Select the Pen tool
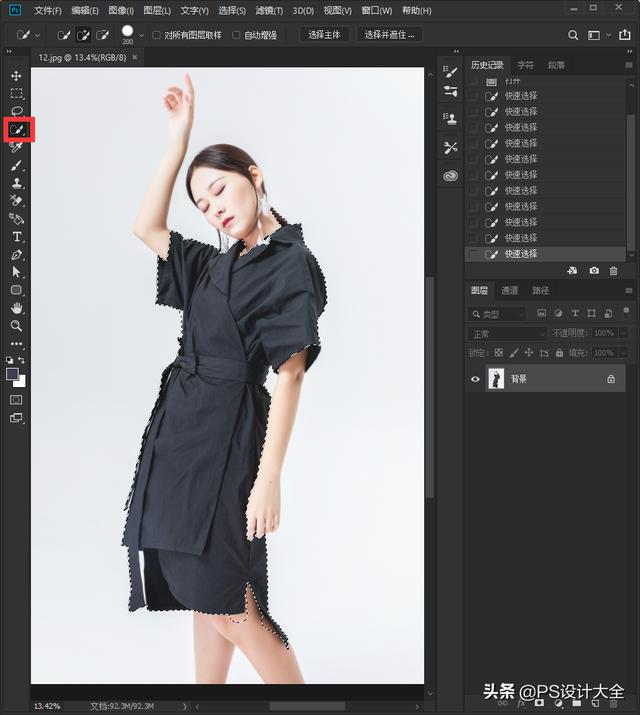This screenshot has height=715, width=640. pos(16,254)
